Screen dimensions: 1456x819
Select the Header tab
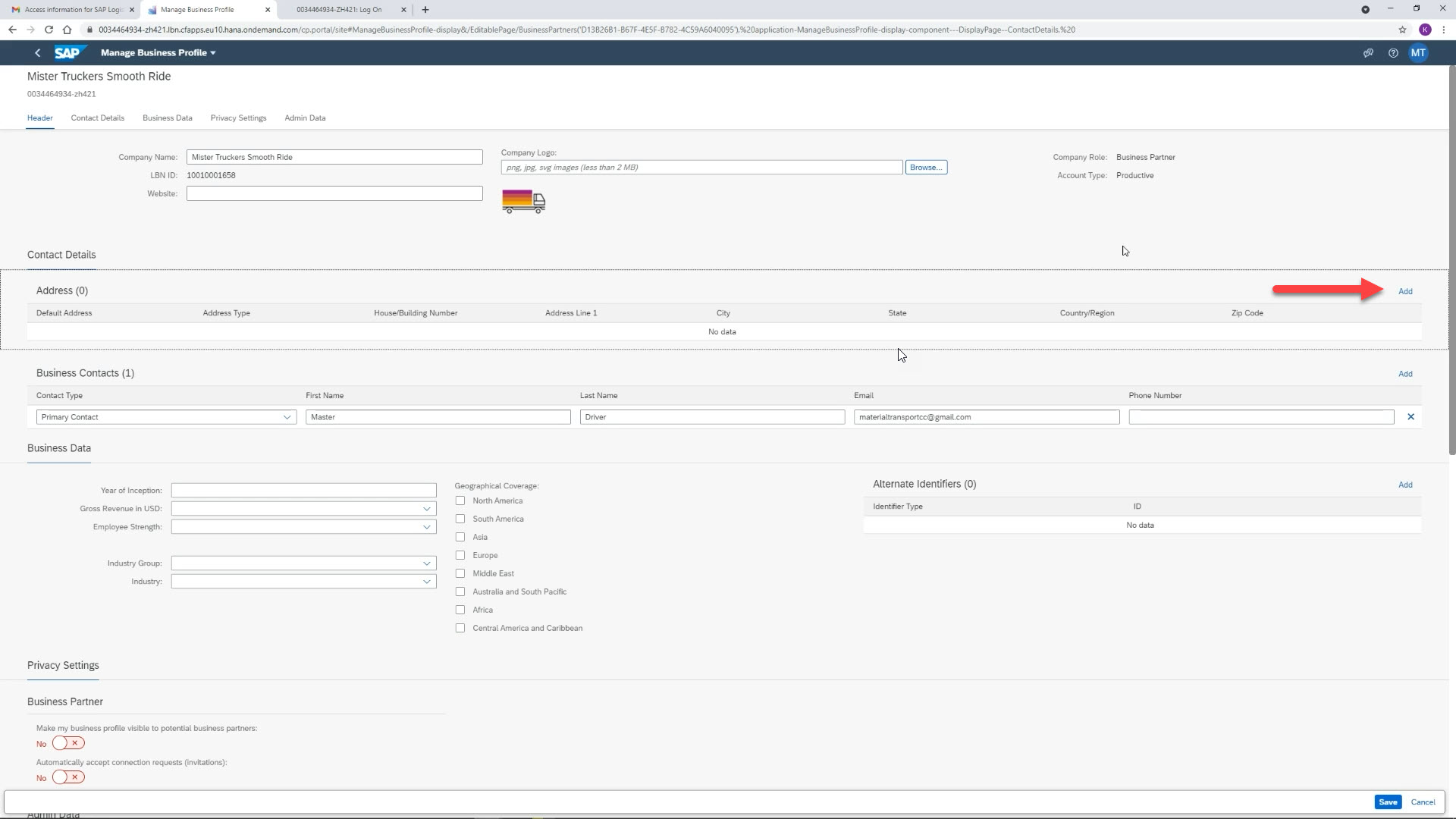(x=40, y=118)
